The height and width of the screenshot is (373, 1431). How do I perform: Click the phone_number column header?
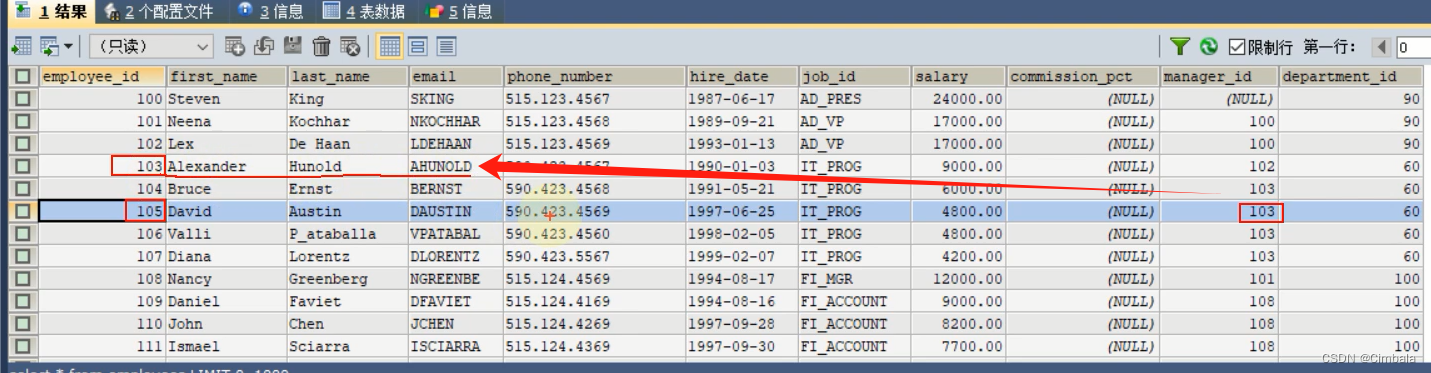pos(594,77)
